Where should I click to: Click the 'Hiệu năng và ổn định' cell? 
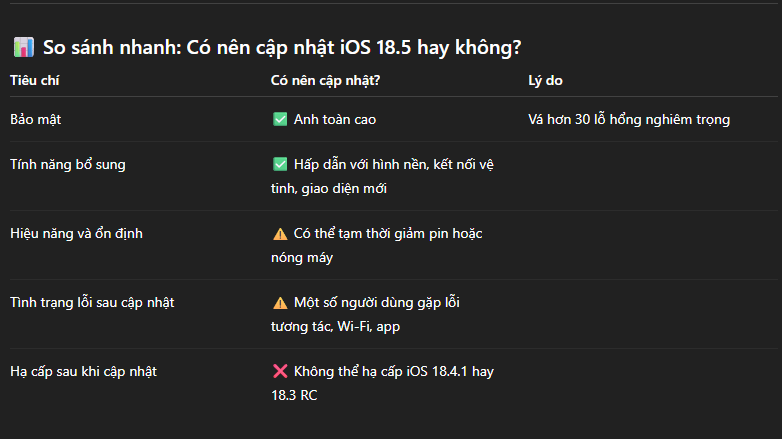pyautogui.click(x=76, y=234)
